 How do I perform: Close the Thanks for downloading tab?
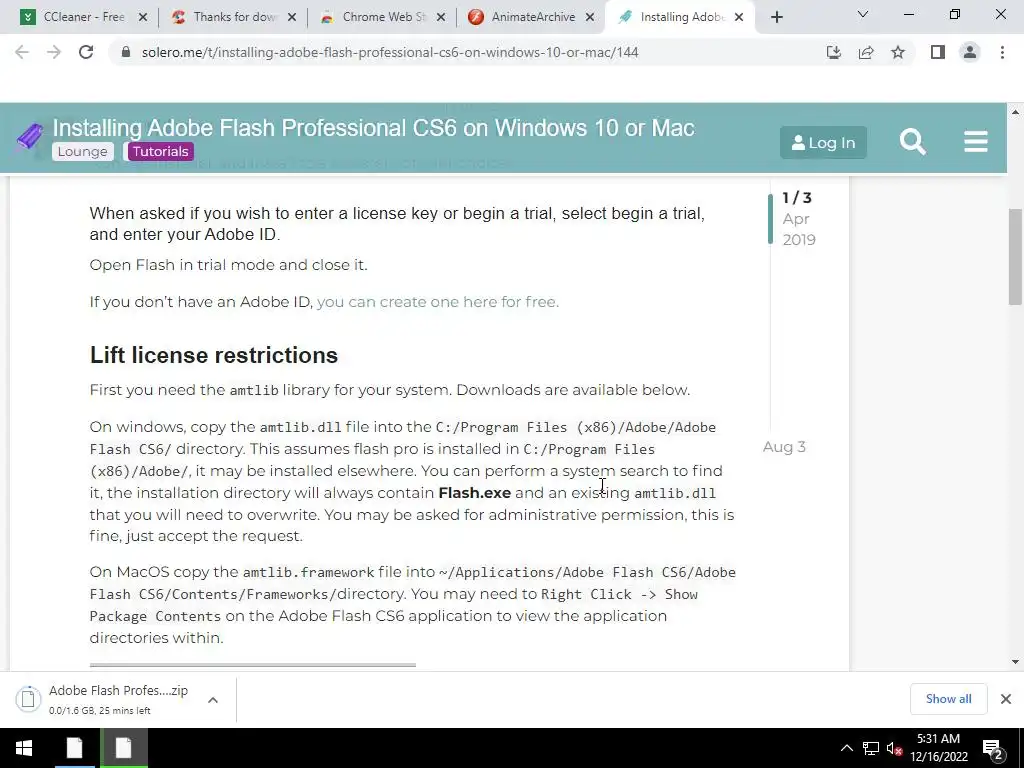click(292, 18)
